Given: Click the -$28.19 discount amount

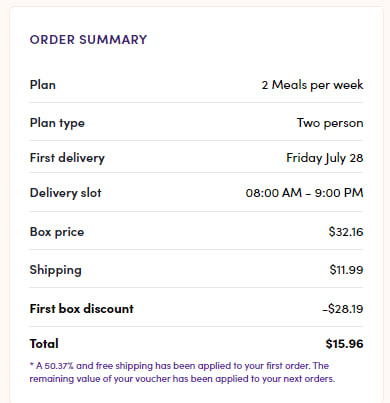Looking at the screenshot, I should tap(343, 309).
